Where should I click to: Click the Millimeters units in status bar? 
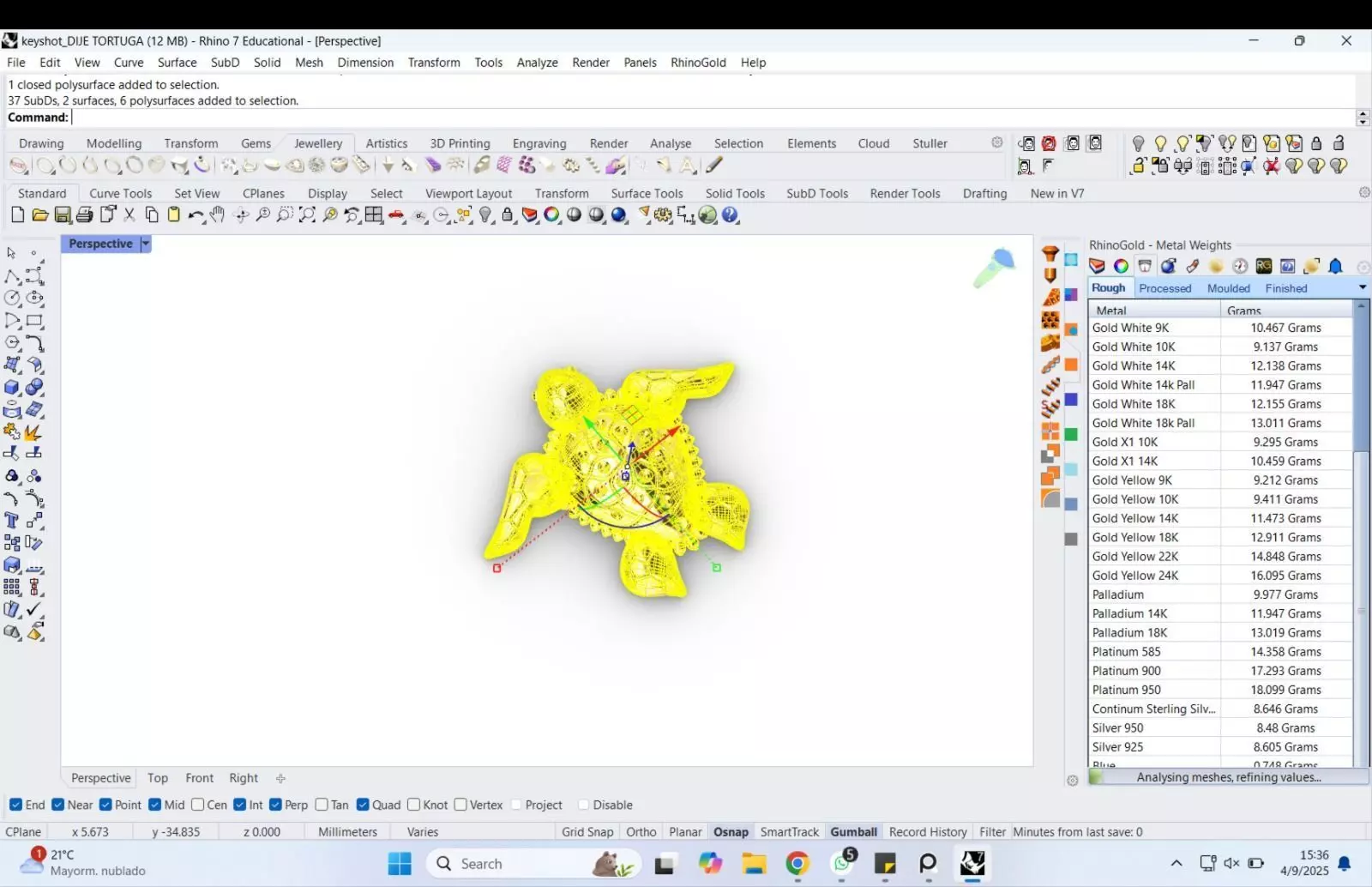click(x=347, y=831)
